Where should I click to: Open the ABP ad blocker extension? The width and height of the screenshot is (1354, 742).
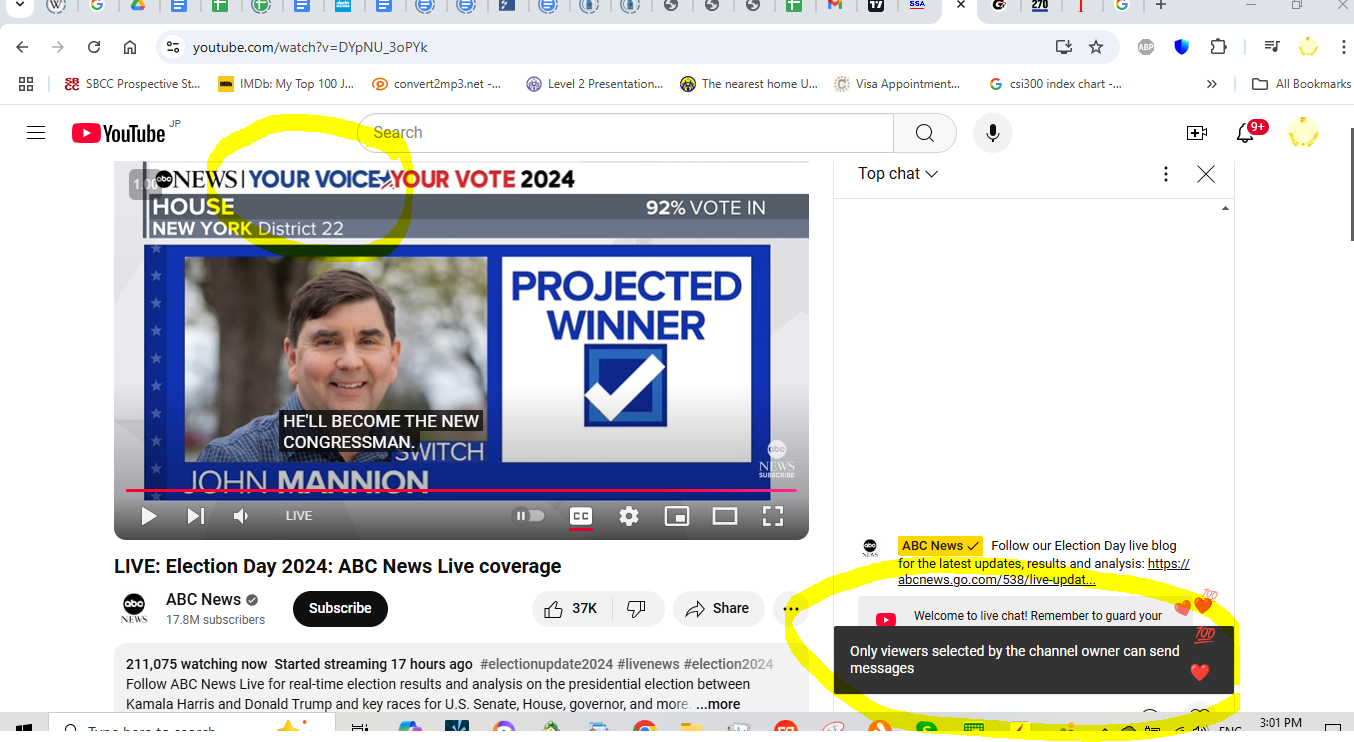[1146, 47]
